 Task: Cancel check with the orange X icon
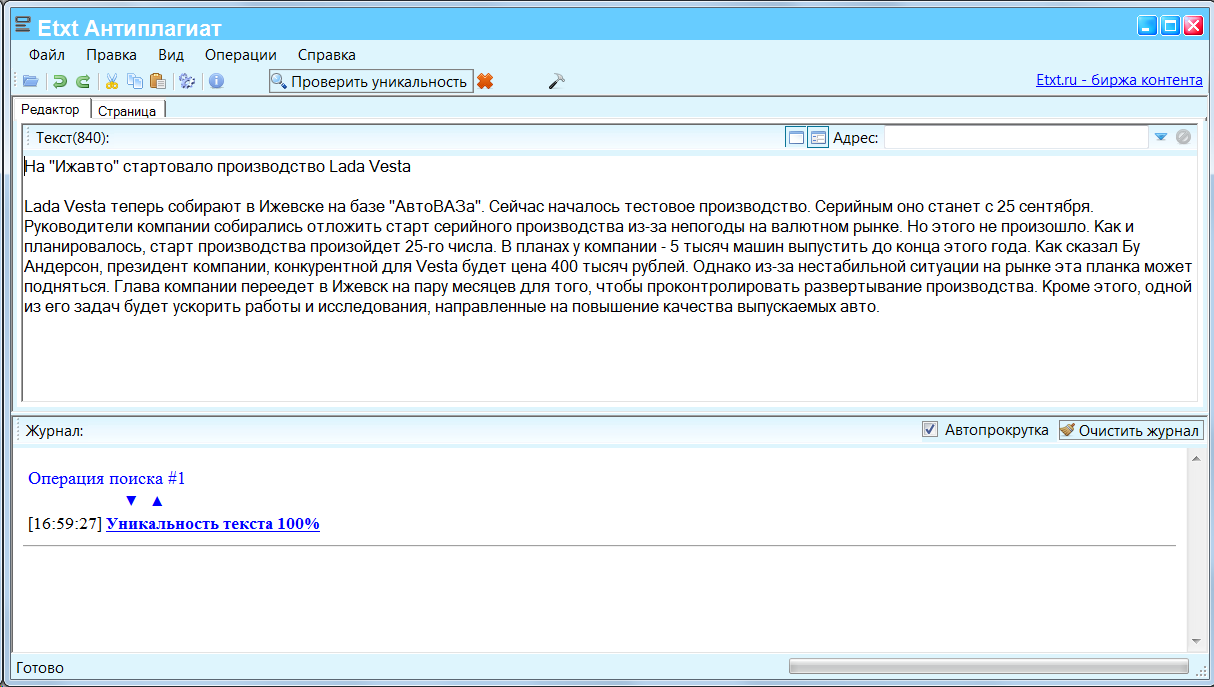point(485,82)
